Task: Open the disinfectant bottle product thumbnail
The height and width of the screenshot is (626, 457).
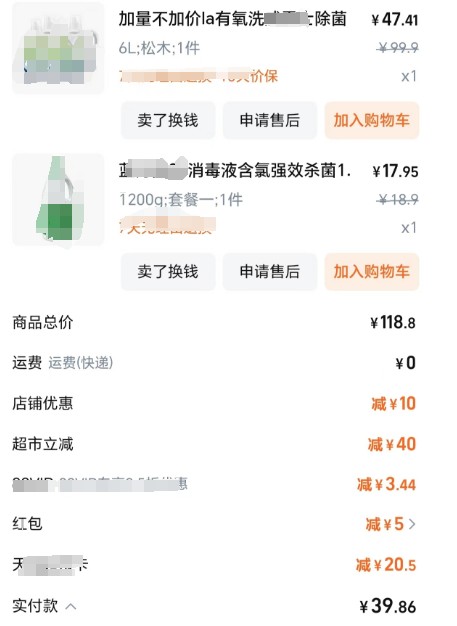Action: (58, 200)
